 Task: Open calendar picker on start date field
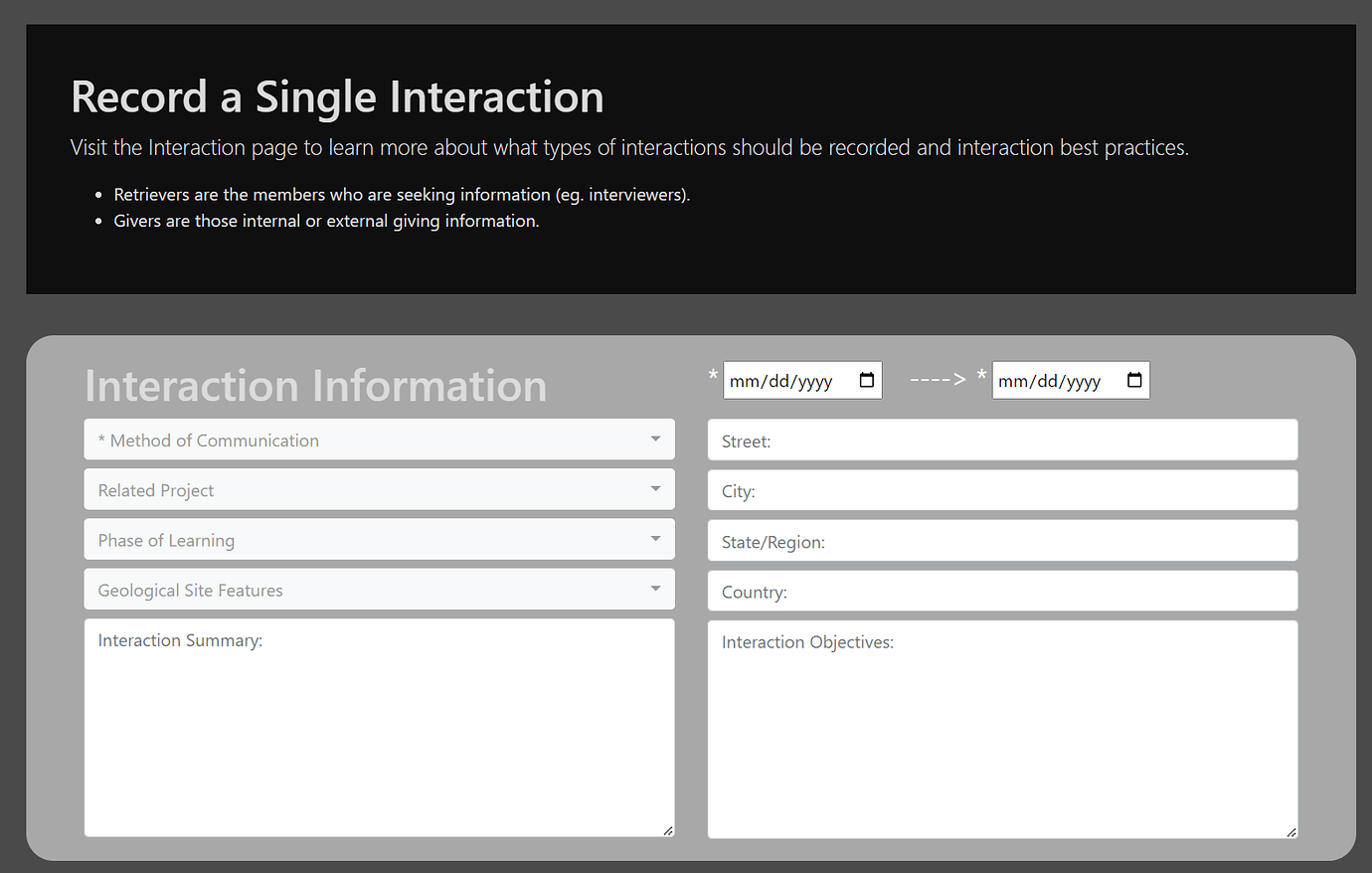(866, 381)
